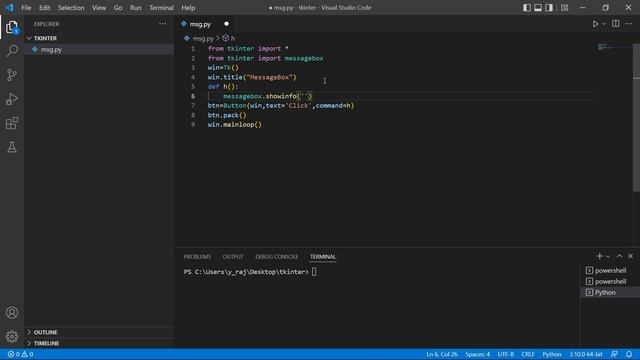The image size is (640, 360).
Task: Click UTF-8 encoding status item
Action: pyautogui.click(x=506, y=354)
